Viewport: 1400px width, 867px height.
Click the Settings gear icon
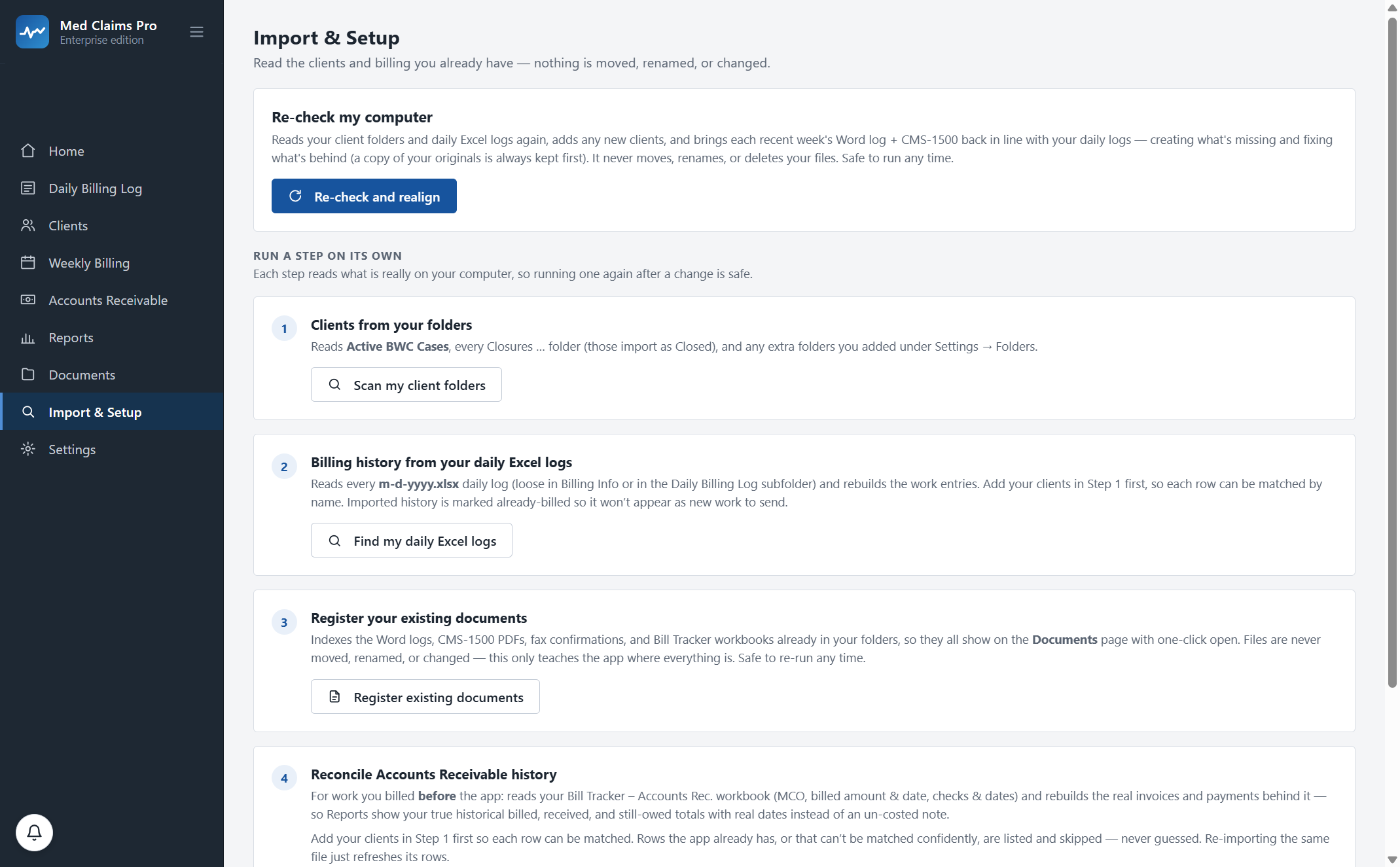click(27, 450)
